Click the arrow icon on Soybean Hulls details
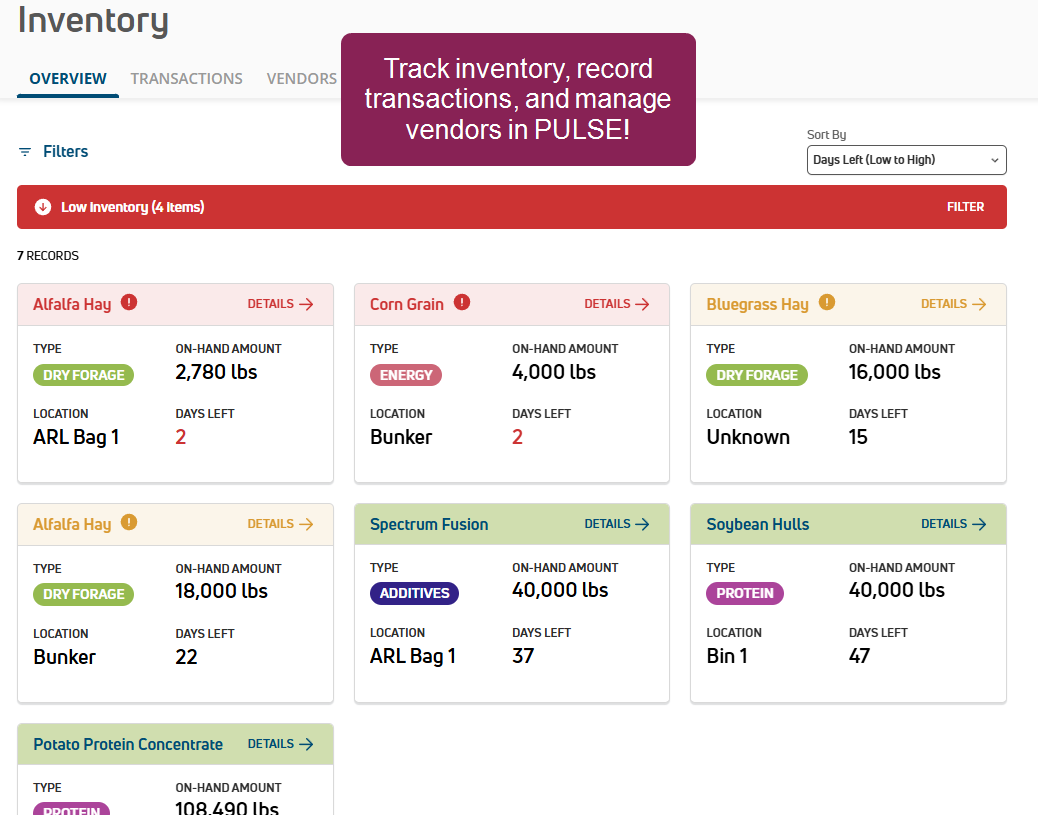This screenshot has height=815, width=1038. point(979,524)
